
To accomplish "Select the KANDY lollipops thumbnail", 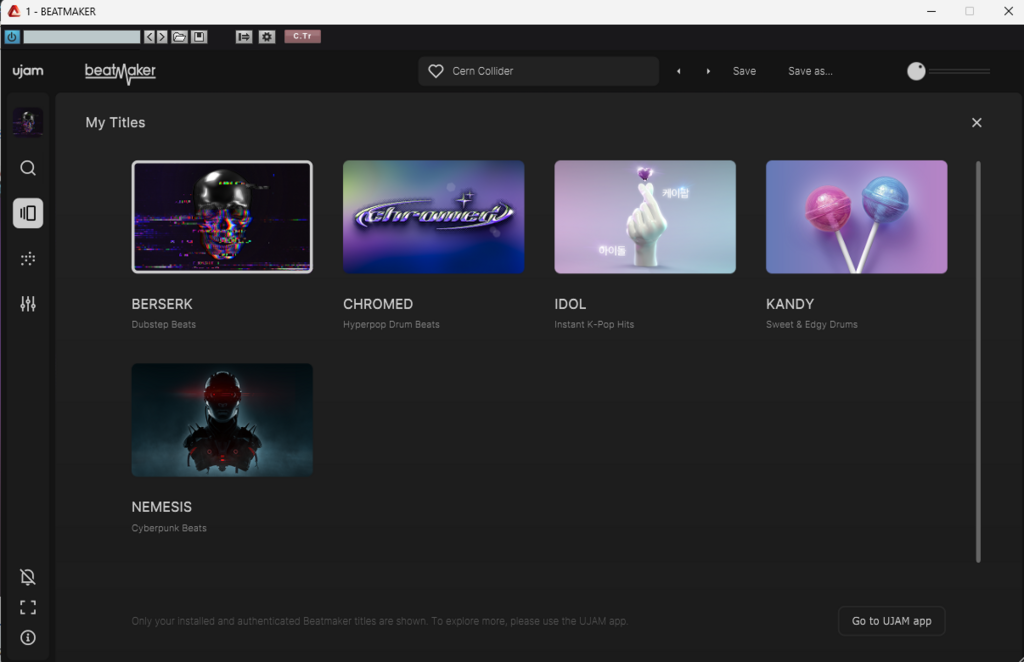I will [857, 217].
